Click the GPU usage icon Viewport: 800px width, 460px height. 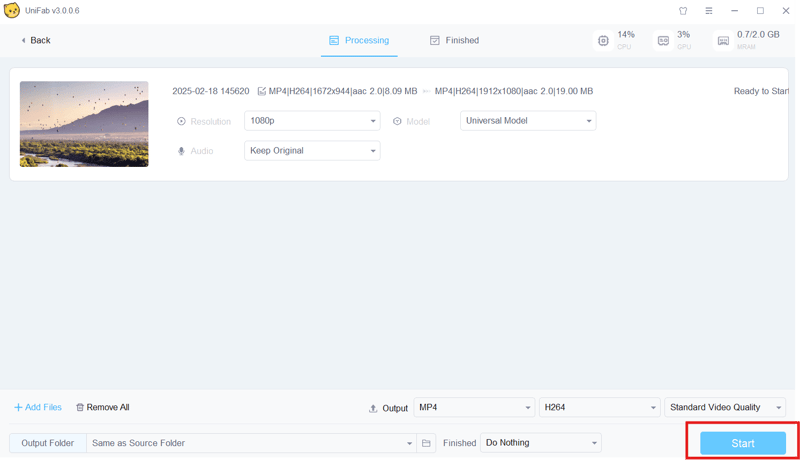(663, 41)
